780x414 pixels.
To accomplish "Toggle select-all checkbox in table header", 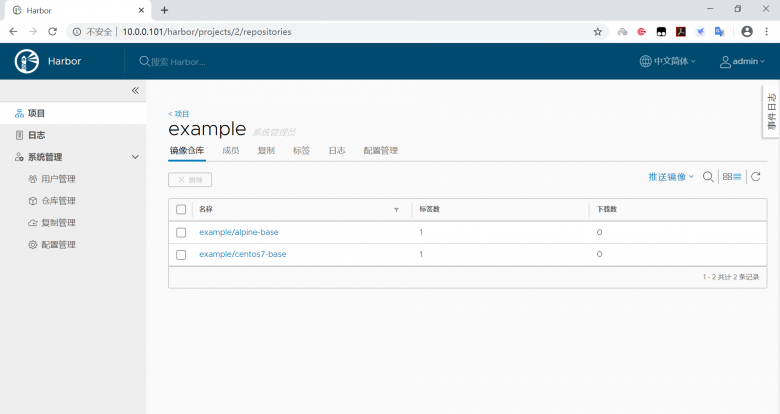I will point(181,209).
